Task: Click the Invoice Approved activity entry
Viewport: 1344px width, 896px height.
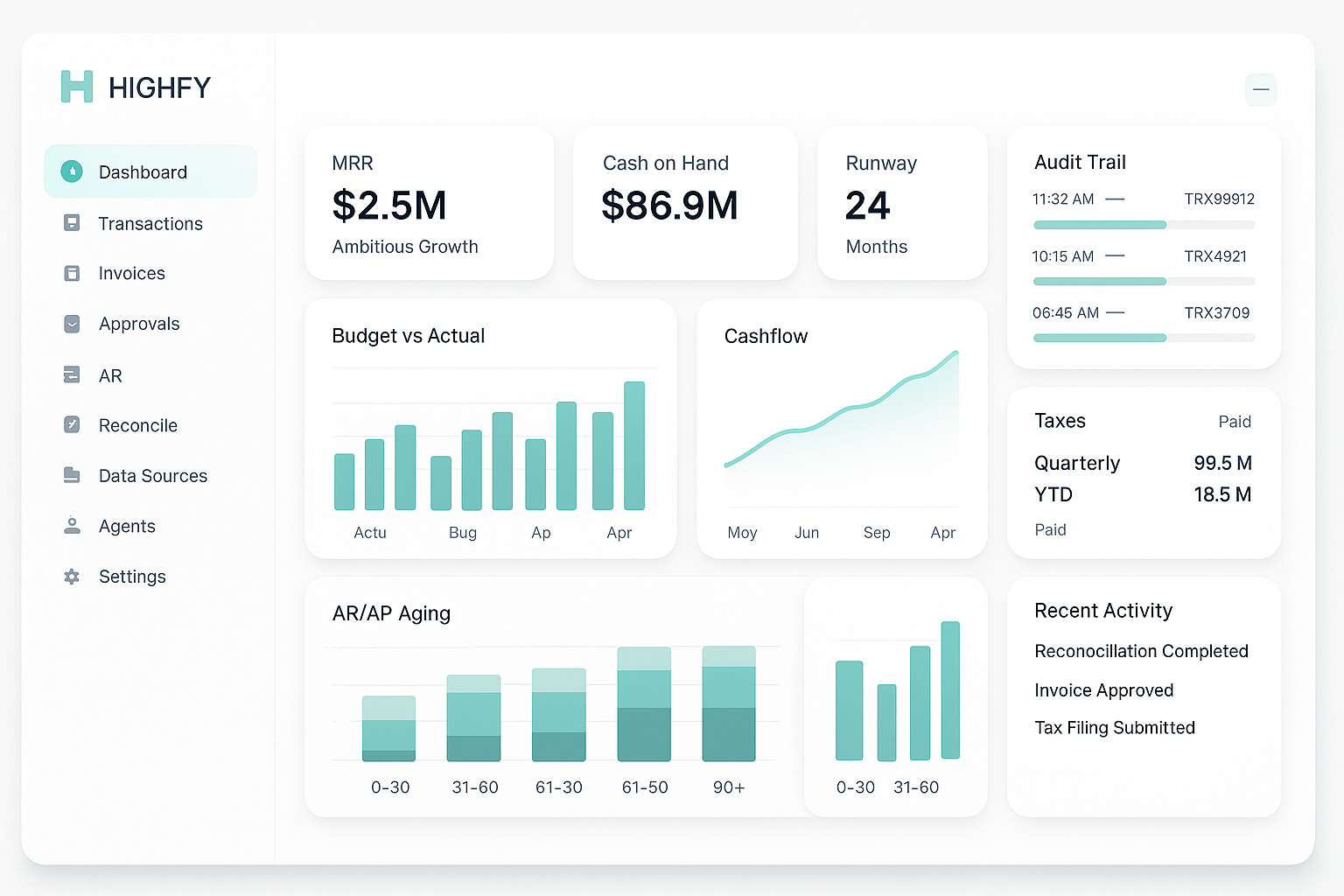Action: (1104, 690)
